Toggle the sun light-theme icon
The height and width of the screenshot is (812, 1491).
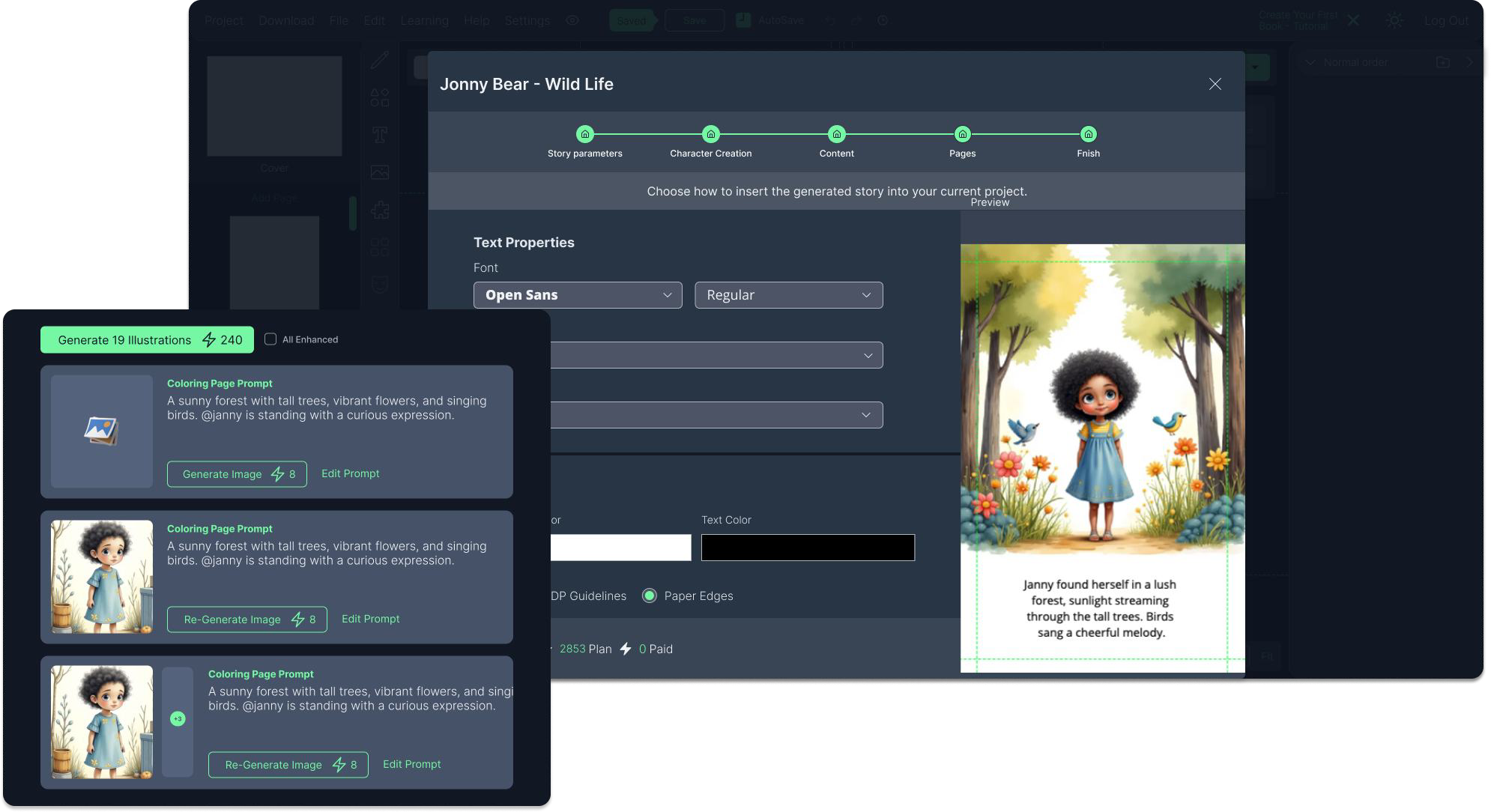[x=1394, y=20]
